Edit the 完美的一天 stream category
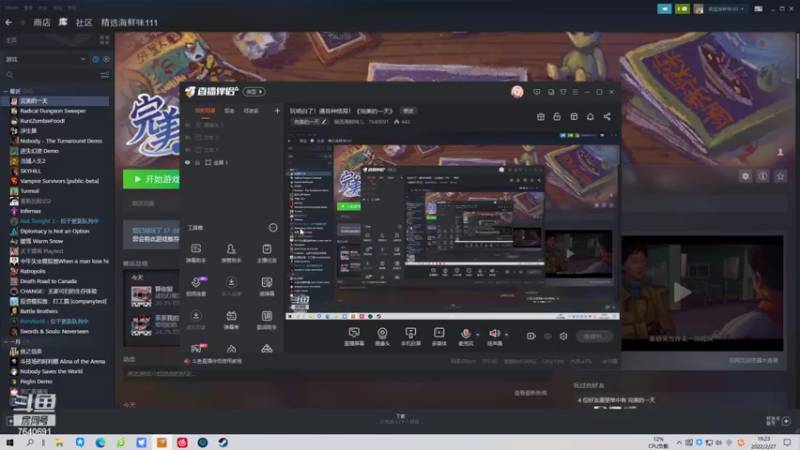 [x=310, y=122]
